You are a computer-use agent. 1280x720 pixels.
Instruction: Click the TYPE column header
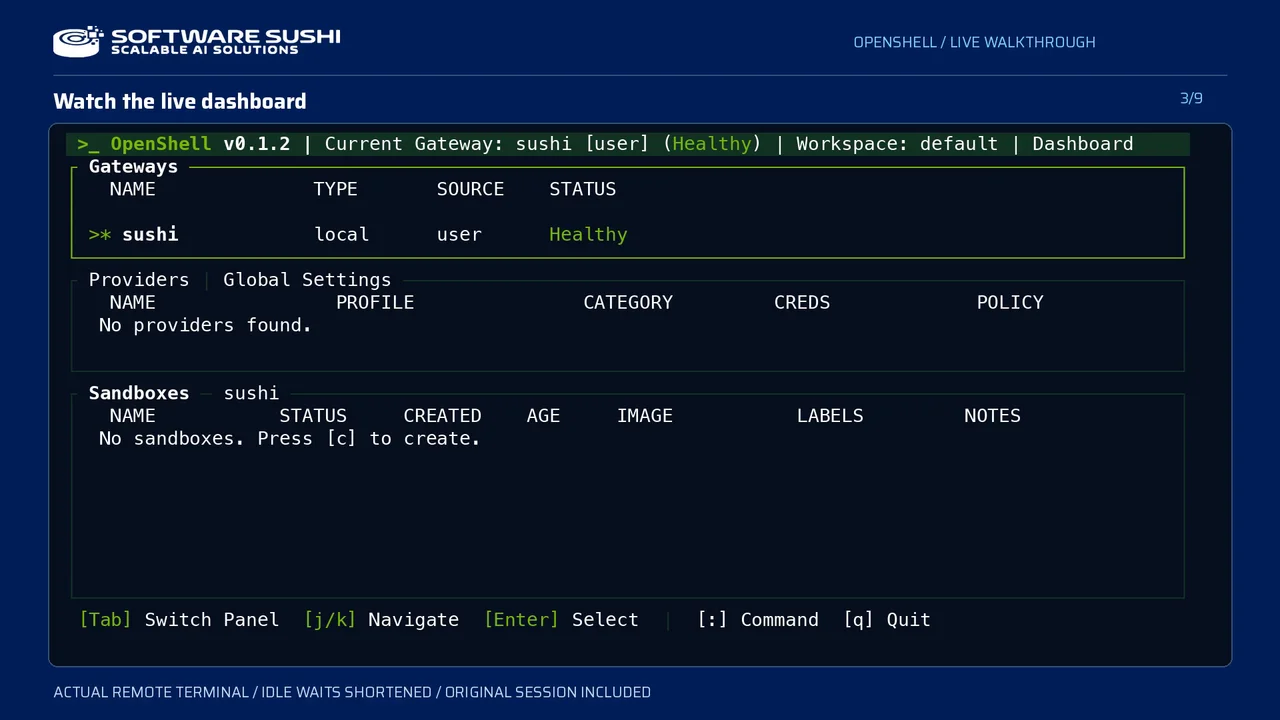click(x=336, y=190)
